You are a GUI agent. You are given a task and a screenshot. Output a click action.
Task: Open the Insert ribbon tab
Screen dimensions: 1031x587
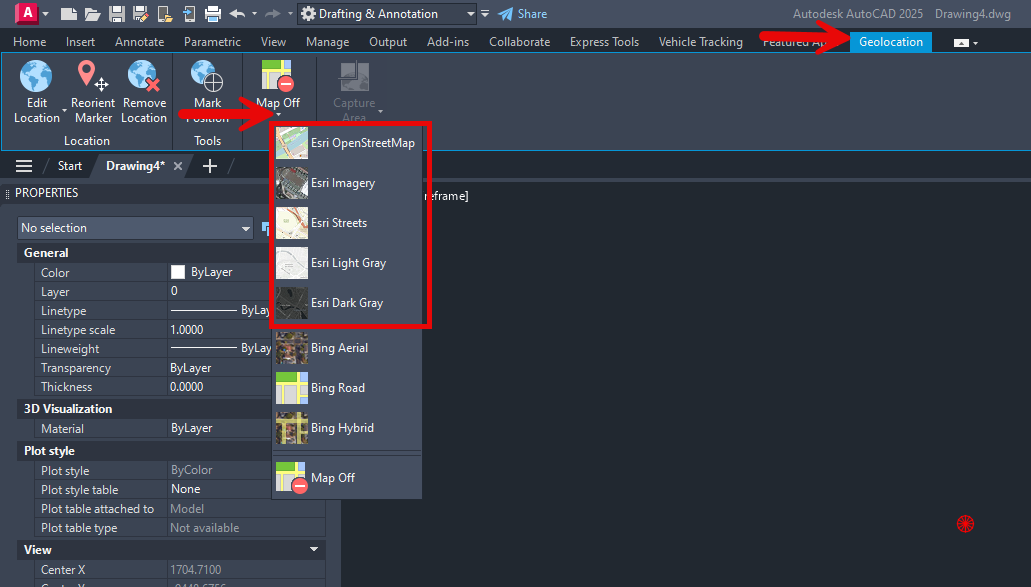(80, 42)
